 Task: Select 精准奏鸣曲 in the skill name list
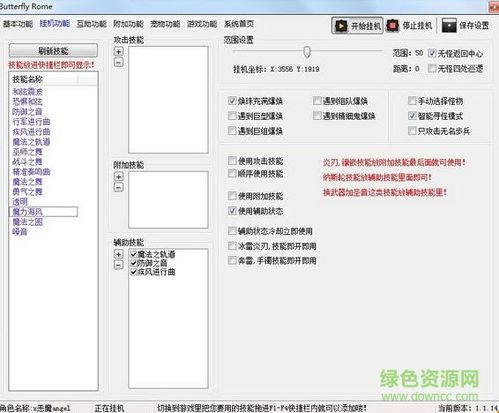[x=31, y=172]
